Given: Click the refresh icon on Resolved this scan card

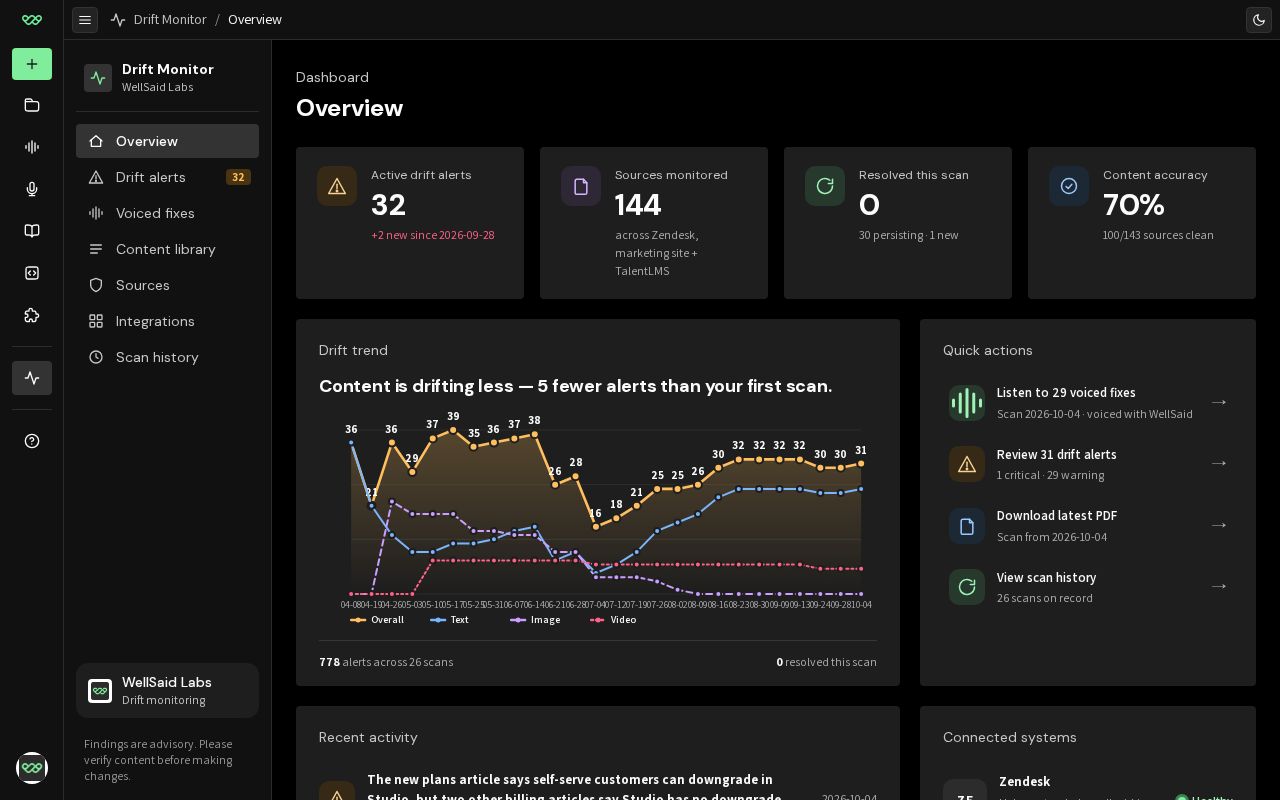Looking at the screenshot, I should point(825,186).
